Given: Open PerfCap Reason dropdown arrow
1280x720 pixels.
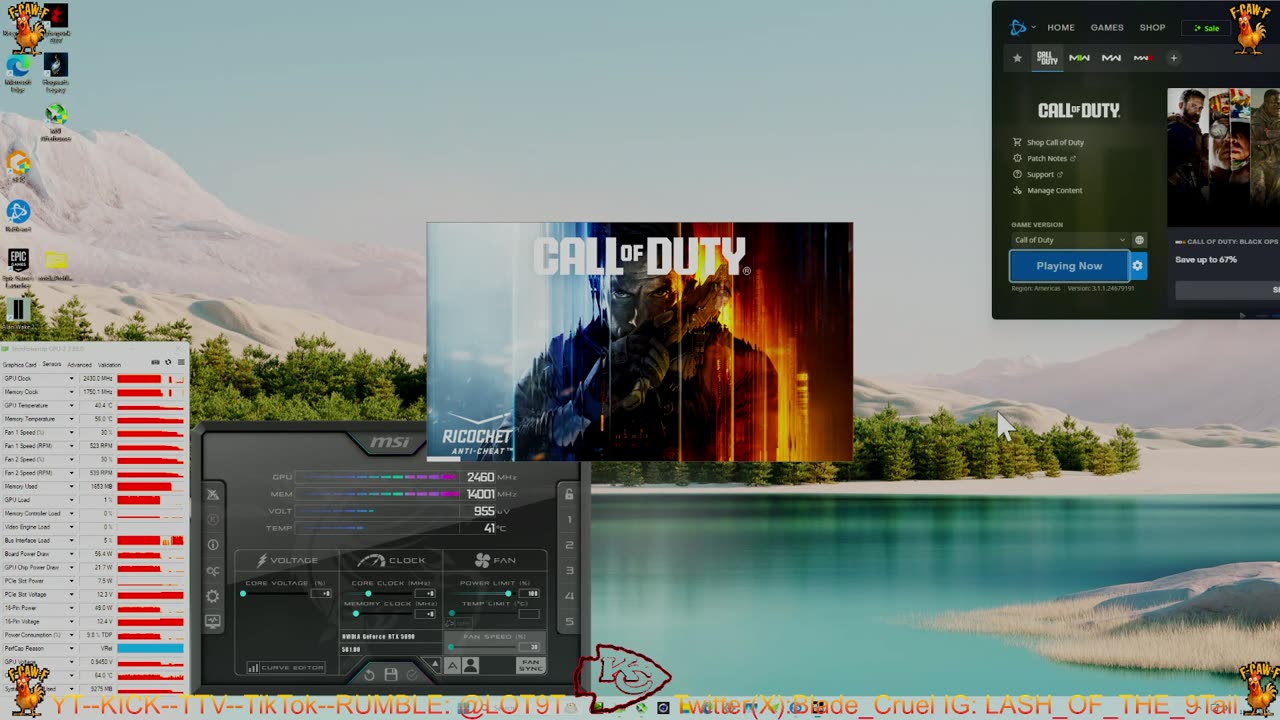Looking at the screenshot, I should 71,648.
